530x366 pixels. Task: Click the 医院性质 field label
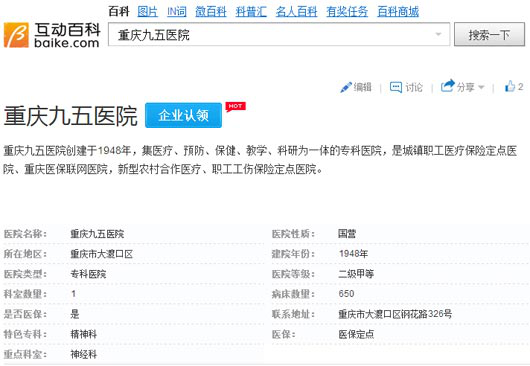pos(293,234)
